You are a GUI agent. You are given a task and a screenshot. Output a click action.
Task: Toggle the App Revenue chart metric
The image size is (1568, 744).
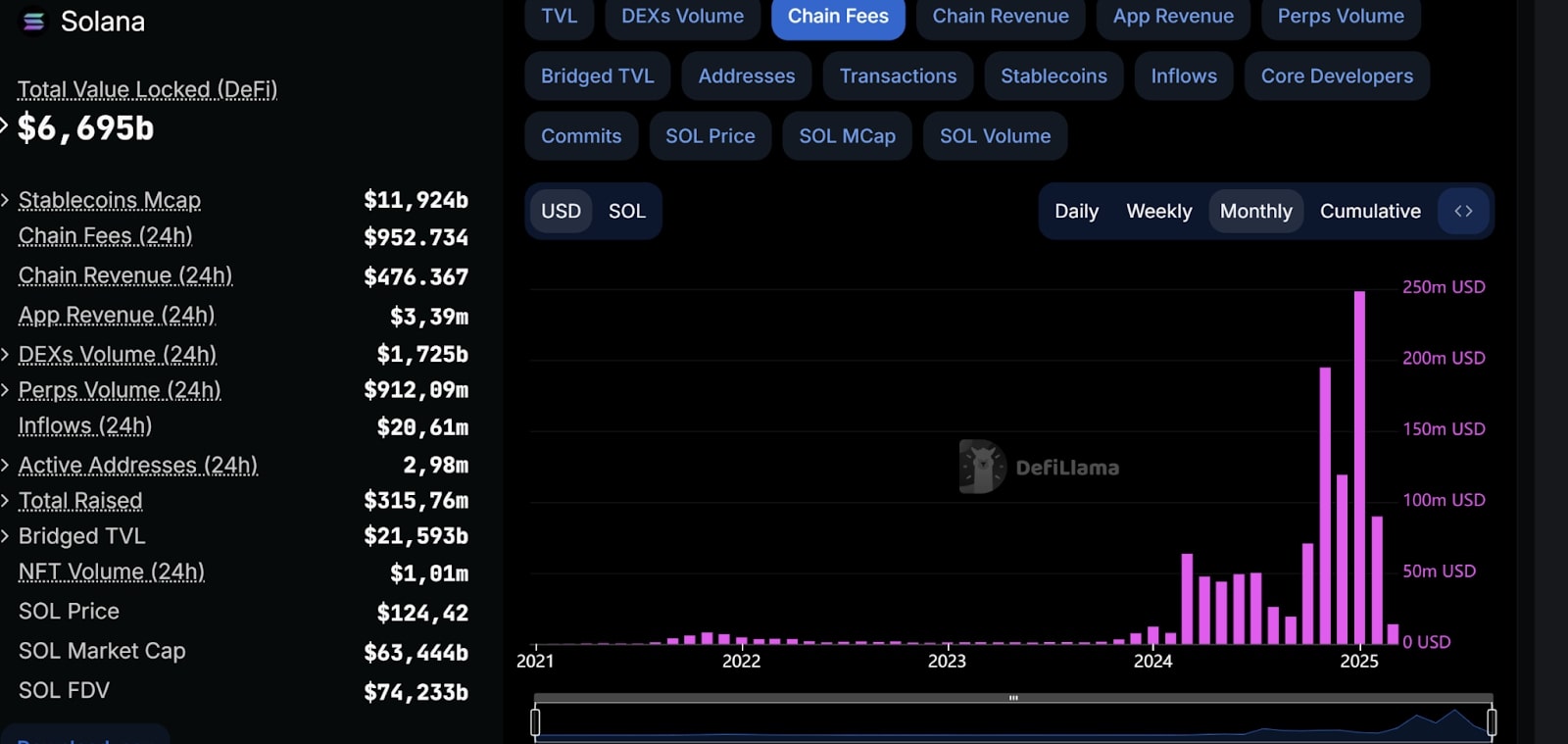(1173, 17)
